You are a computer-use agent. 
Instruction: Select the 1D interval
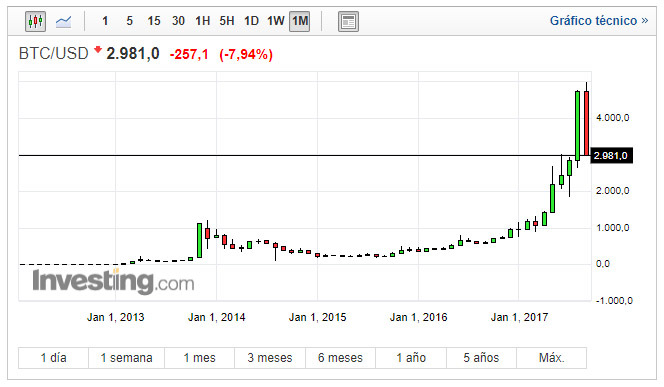tap(251, 21)
